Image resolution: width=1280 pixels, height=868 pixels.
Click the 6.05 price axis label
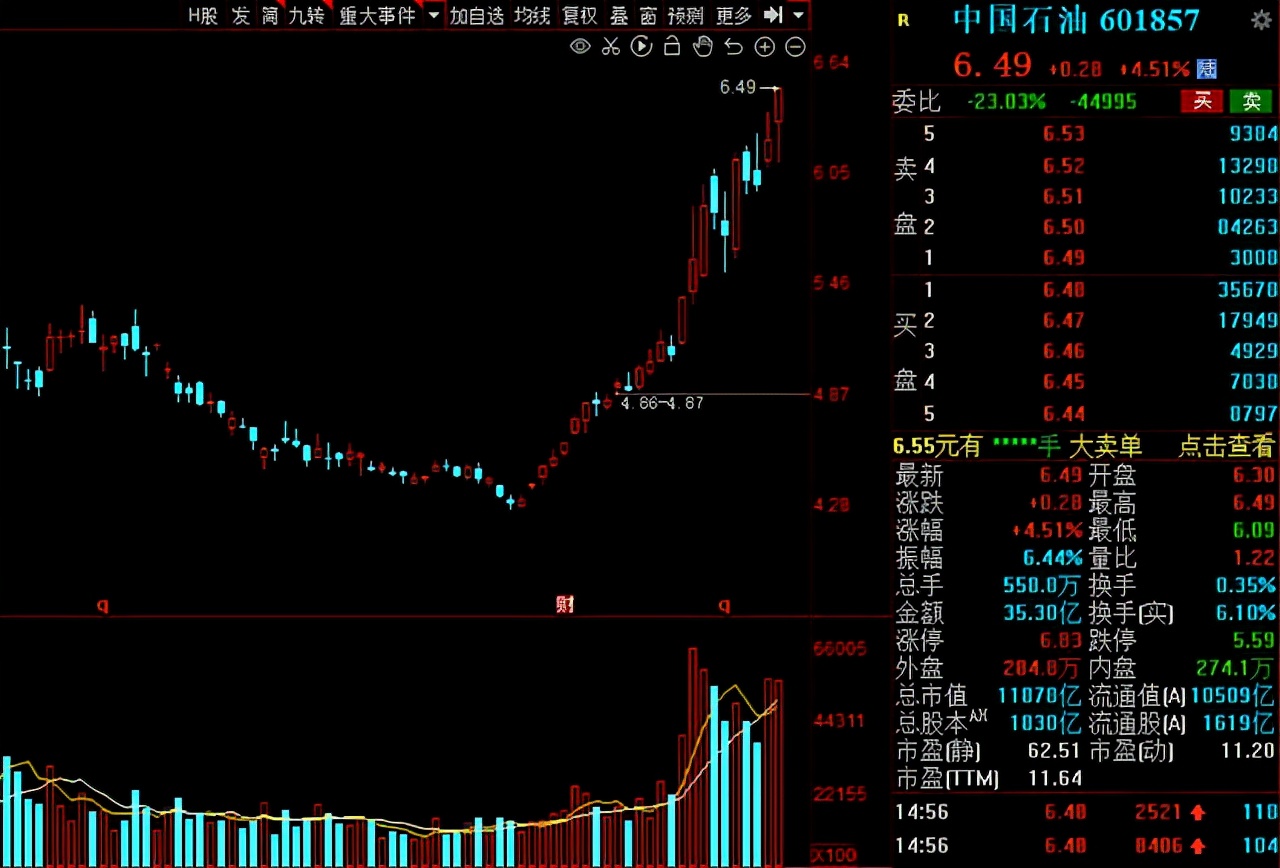pyautogui.click(x=831, y=173)
